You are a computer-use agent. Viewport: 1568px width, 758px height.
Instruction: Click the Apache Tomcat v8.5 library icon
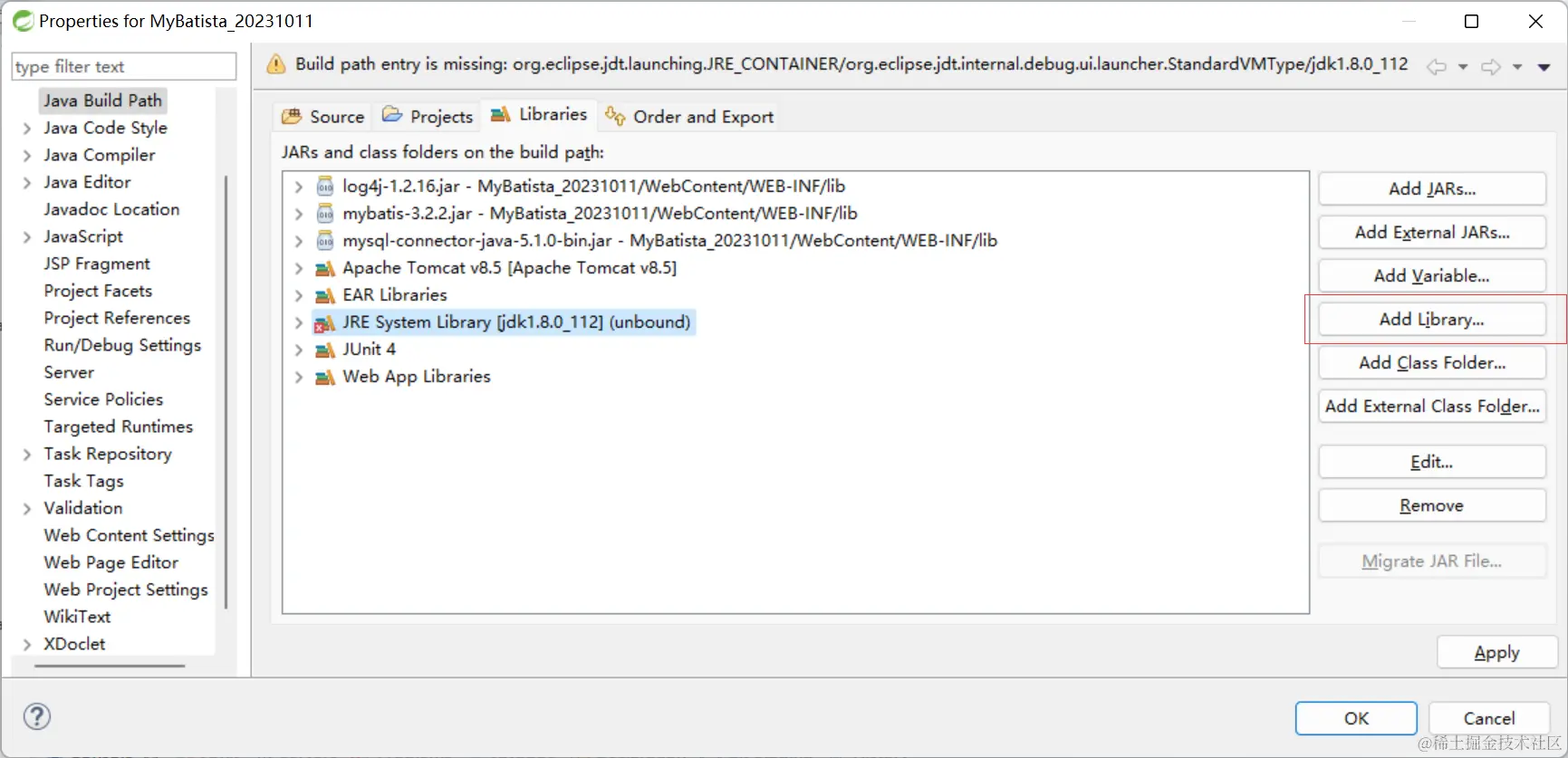click(324, 268)
